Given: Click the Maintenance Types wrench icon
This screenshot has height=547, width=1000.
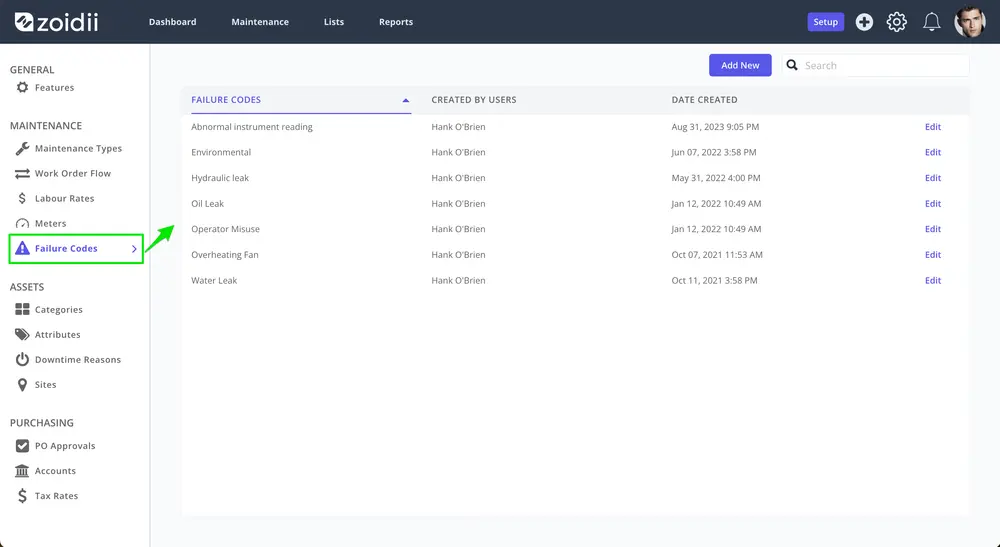Looking at the screenshot, I should click(x=22, y=149).
